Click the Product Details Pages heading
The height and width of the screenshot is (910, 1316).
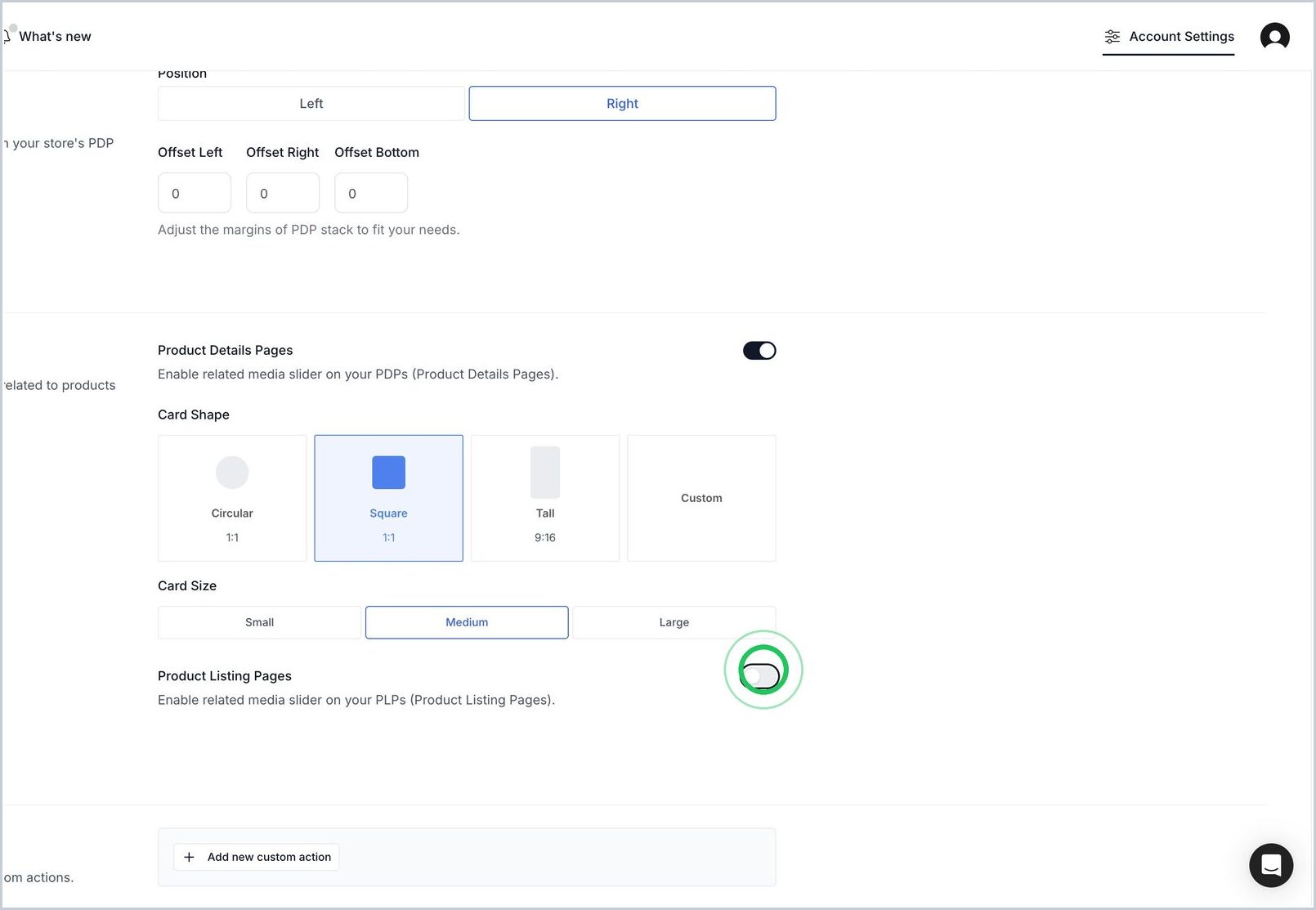(226, 350)
